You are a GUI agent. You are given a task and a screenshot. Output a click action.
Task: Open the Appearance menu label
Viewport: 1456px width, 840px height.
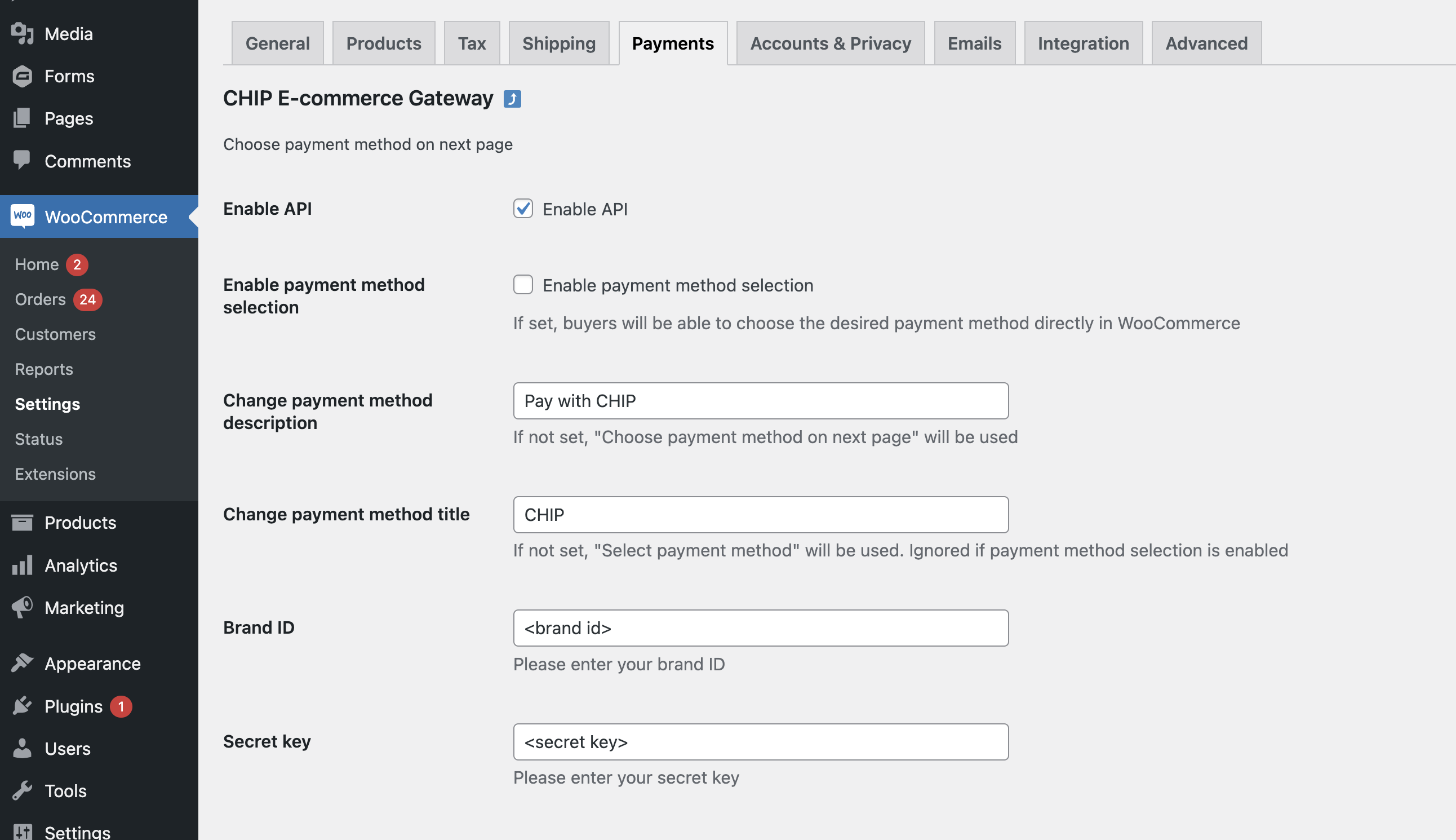click(x=92, y=664)
